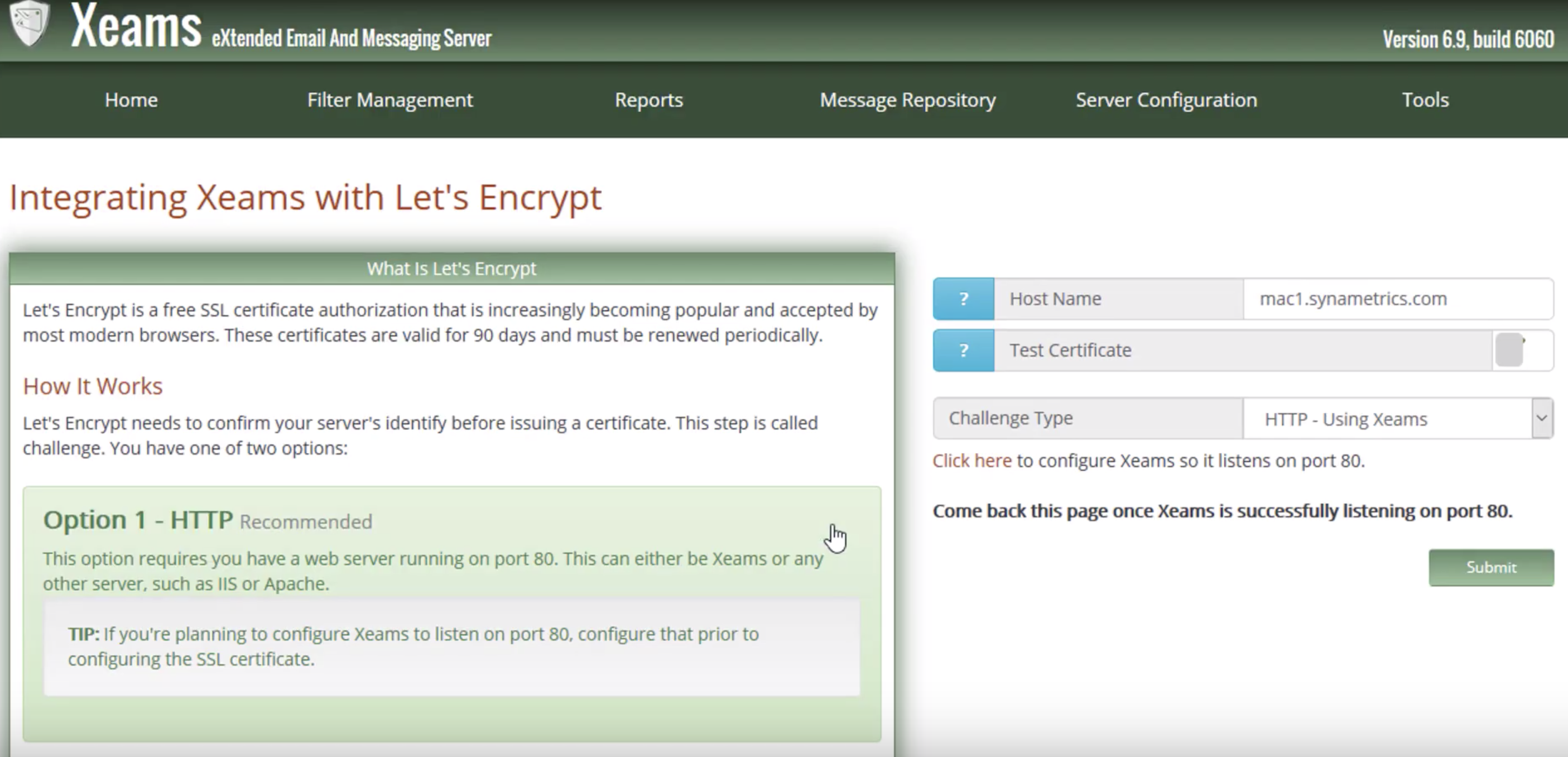Go to Home menu

pos(131,100)
